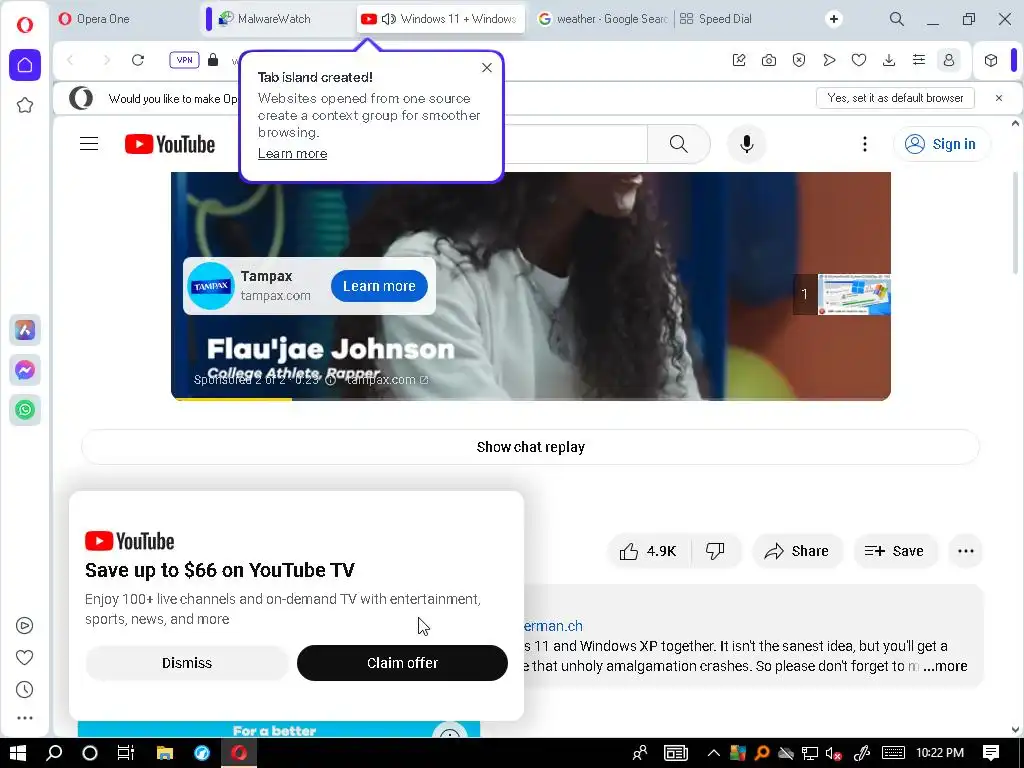Open the ad blocker shield icon
This screenshot has width=1024, height=768.
pos(799,60)
